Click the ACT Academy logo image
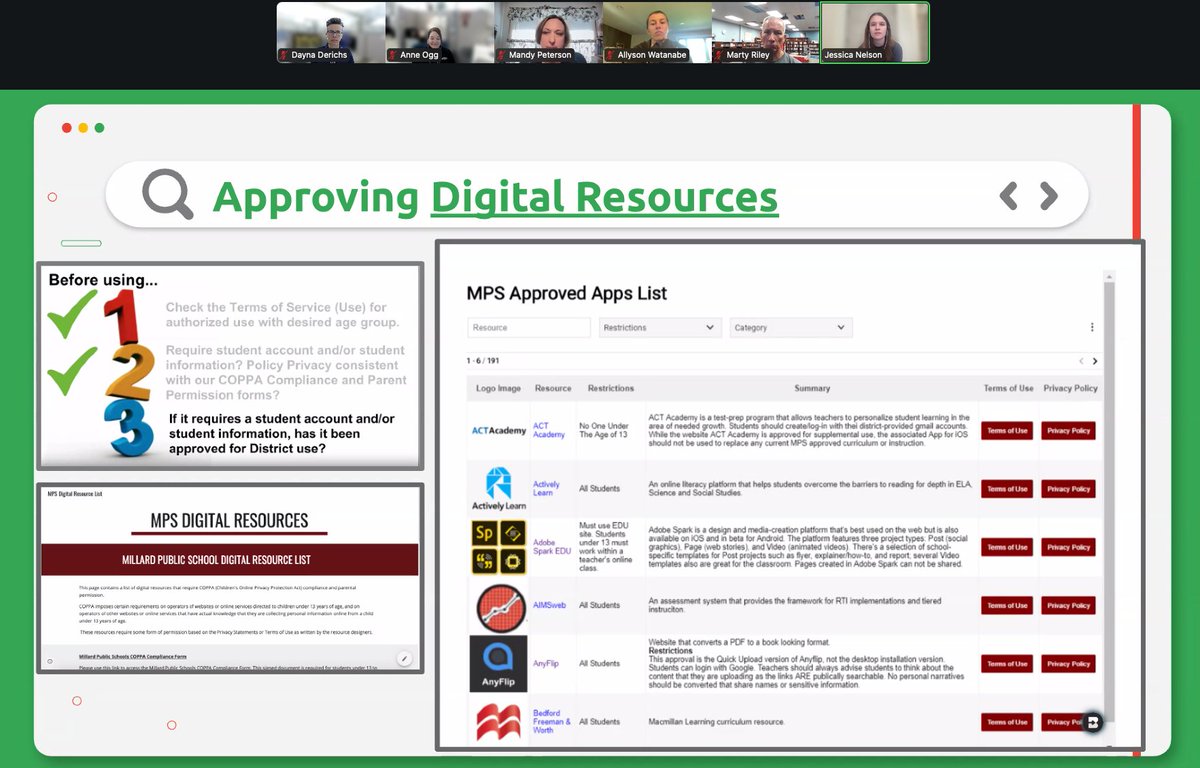The width and height of the screenshot is (1200, 768). pos(499,431)
